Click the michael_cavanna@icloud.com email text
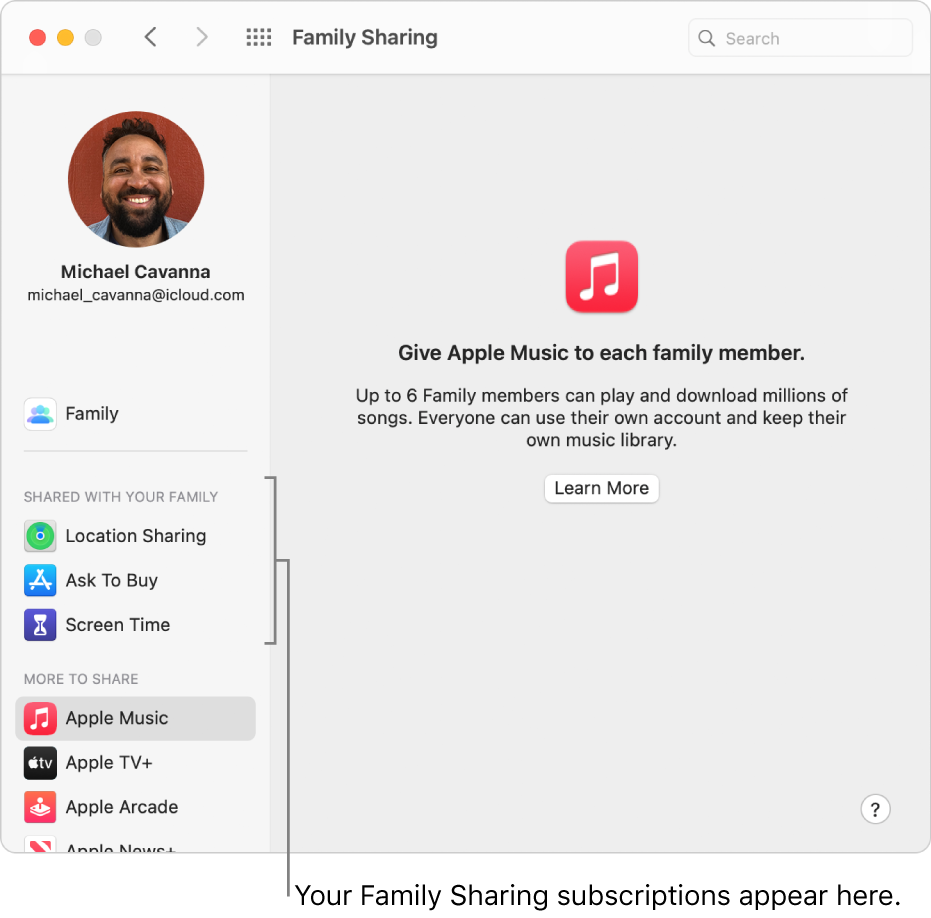 (x=136, y=295)
